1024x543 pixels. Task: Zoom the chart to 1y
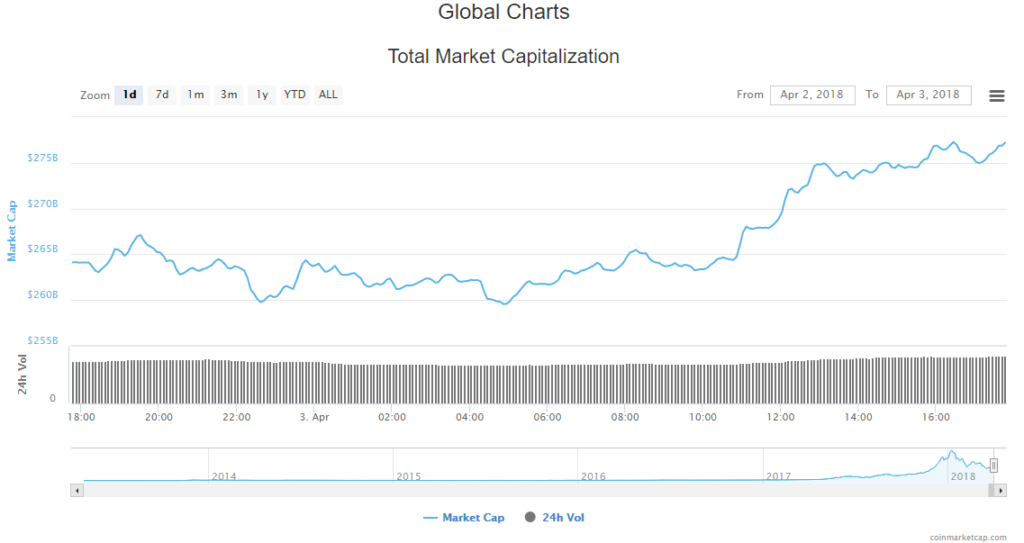(x=262, y=95)
